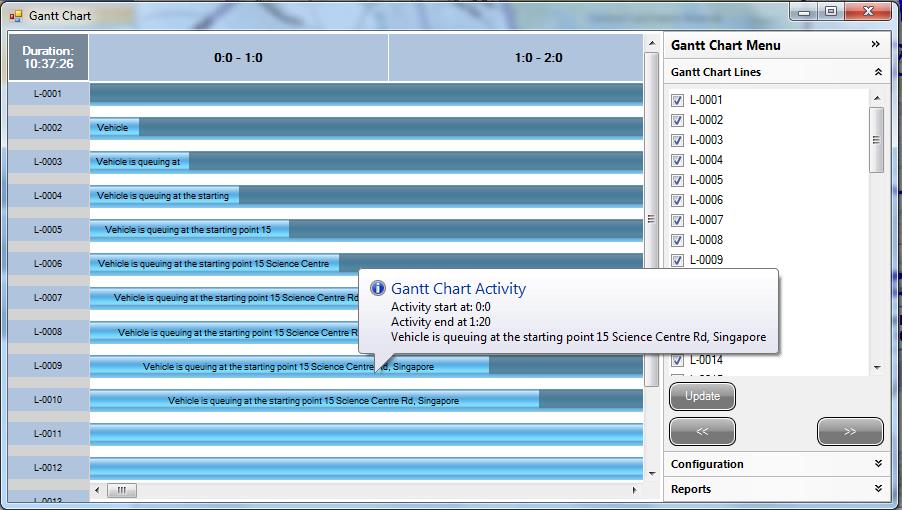Expand the Reports section
902x510 pixels.
[x=877, y=489]
